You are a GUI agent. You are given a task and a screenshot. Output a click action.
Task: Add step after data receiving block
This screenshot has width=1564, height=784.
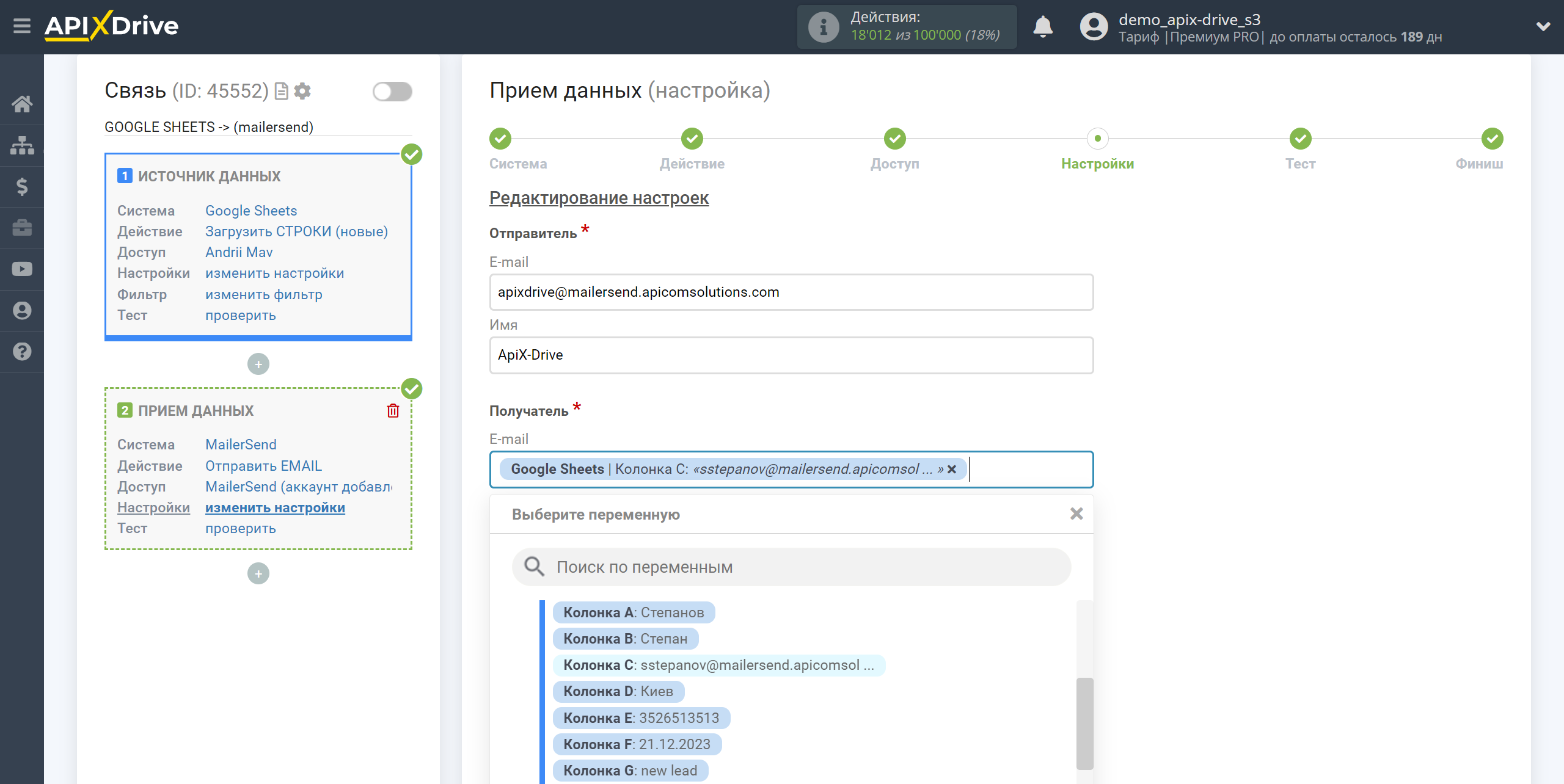(x=258, y=574)
